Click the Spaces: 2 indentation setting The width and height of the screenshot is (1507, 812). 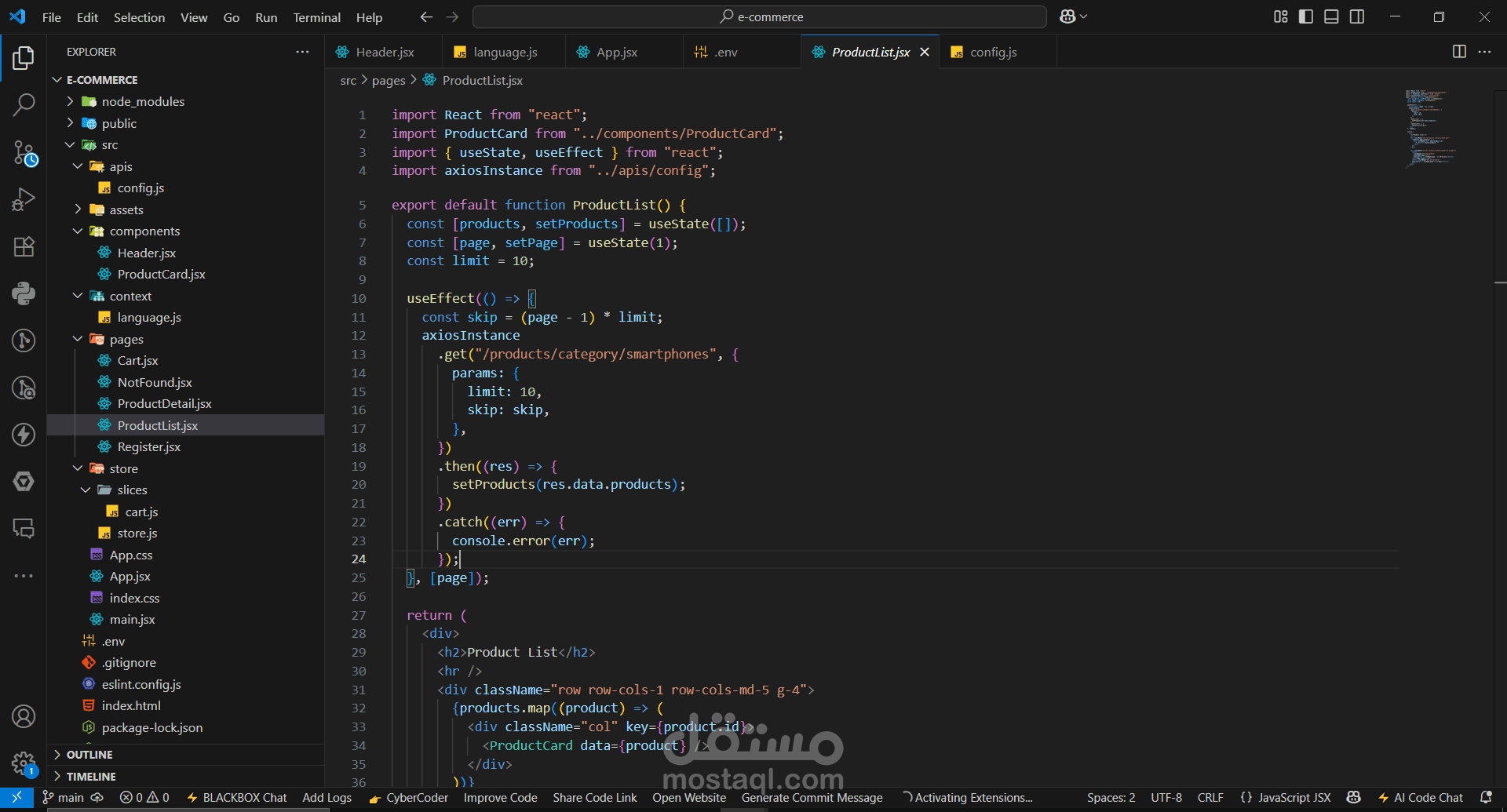pyautogui.click(x=1111, y=797)
